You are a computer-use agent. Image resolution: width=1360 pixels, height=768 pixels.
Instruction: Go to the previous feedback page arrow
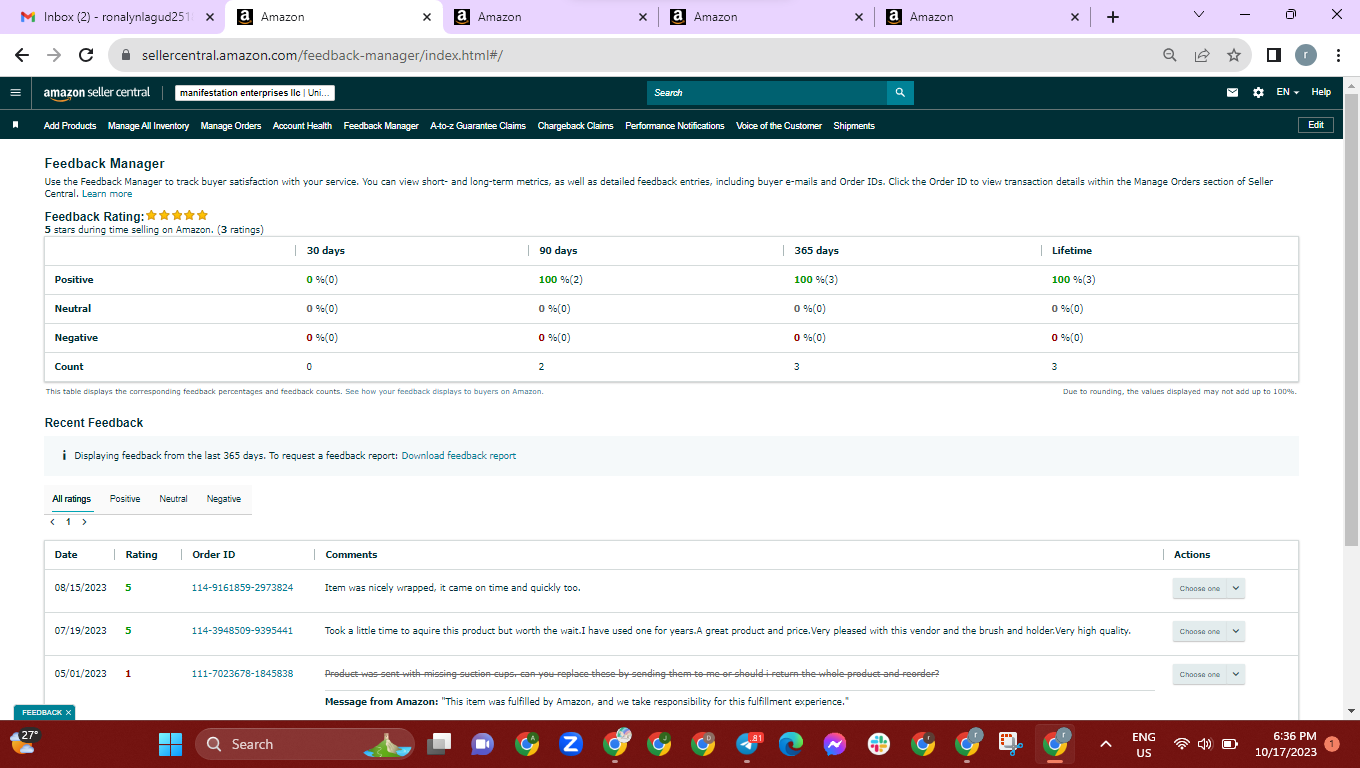point(52,522)
